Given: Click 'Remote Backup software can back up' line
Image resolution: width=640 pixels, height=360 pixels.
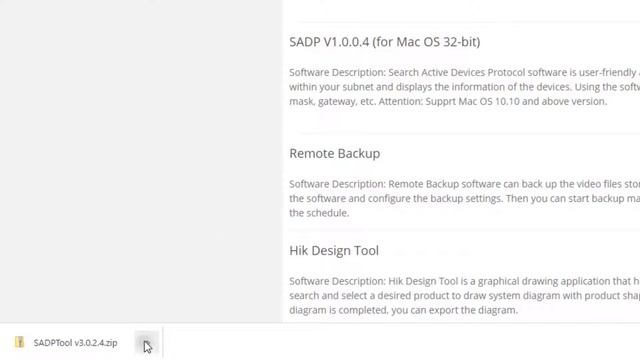Looking at the screenshot, I should [x=464, y=184].
